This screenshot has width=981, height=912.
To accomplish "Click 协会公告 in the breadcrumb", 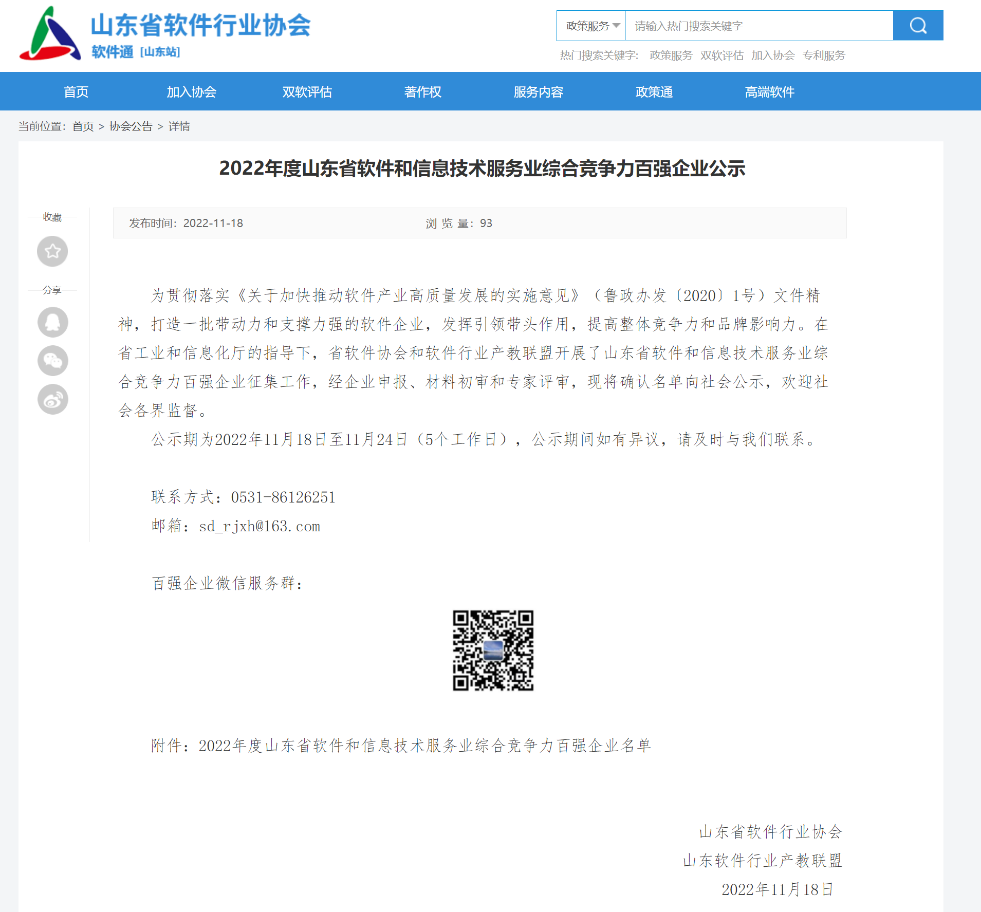I will (131, 126).
